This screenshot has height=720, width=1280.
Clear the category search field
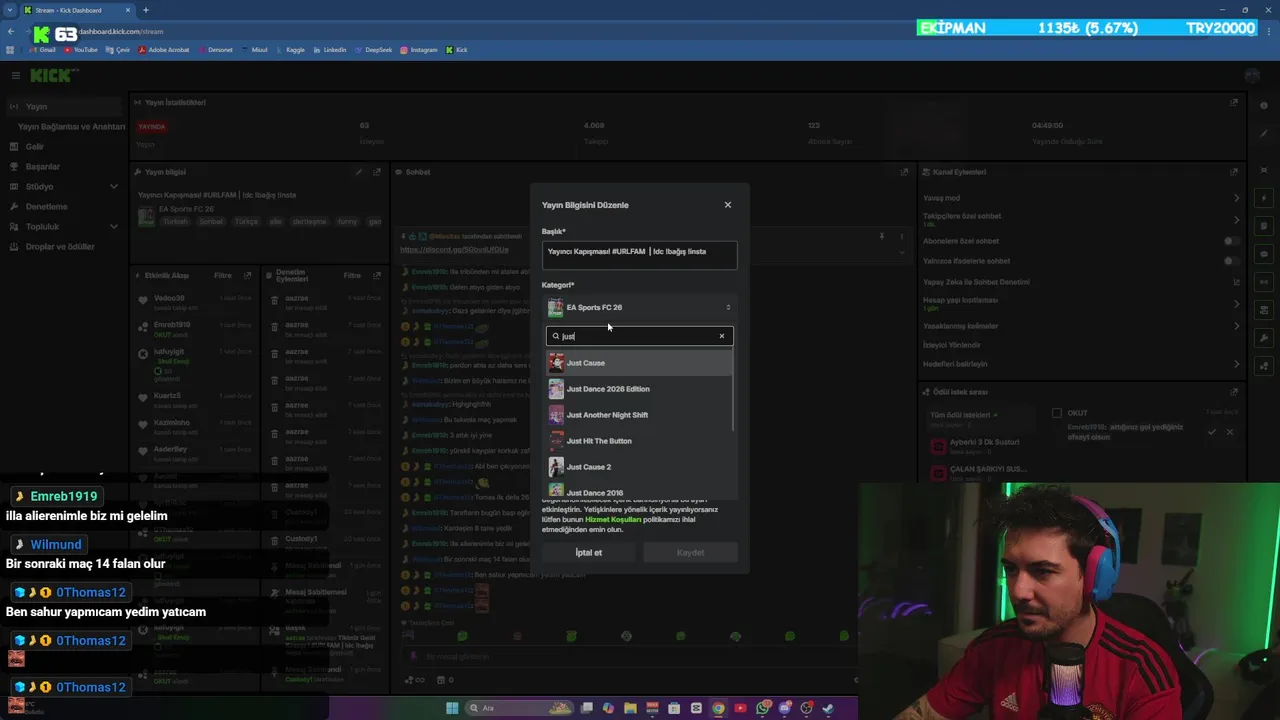tap(722, 336)
